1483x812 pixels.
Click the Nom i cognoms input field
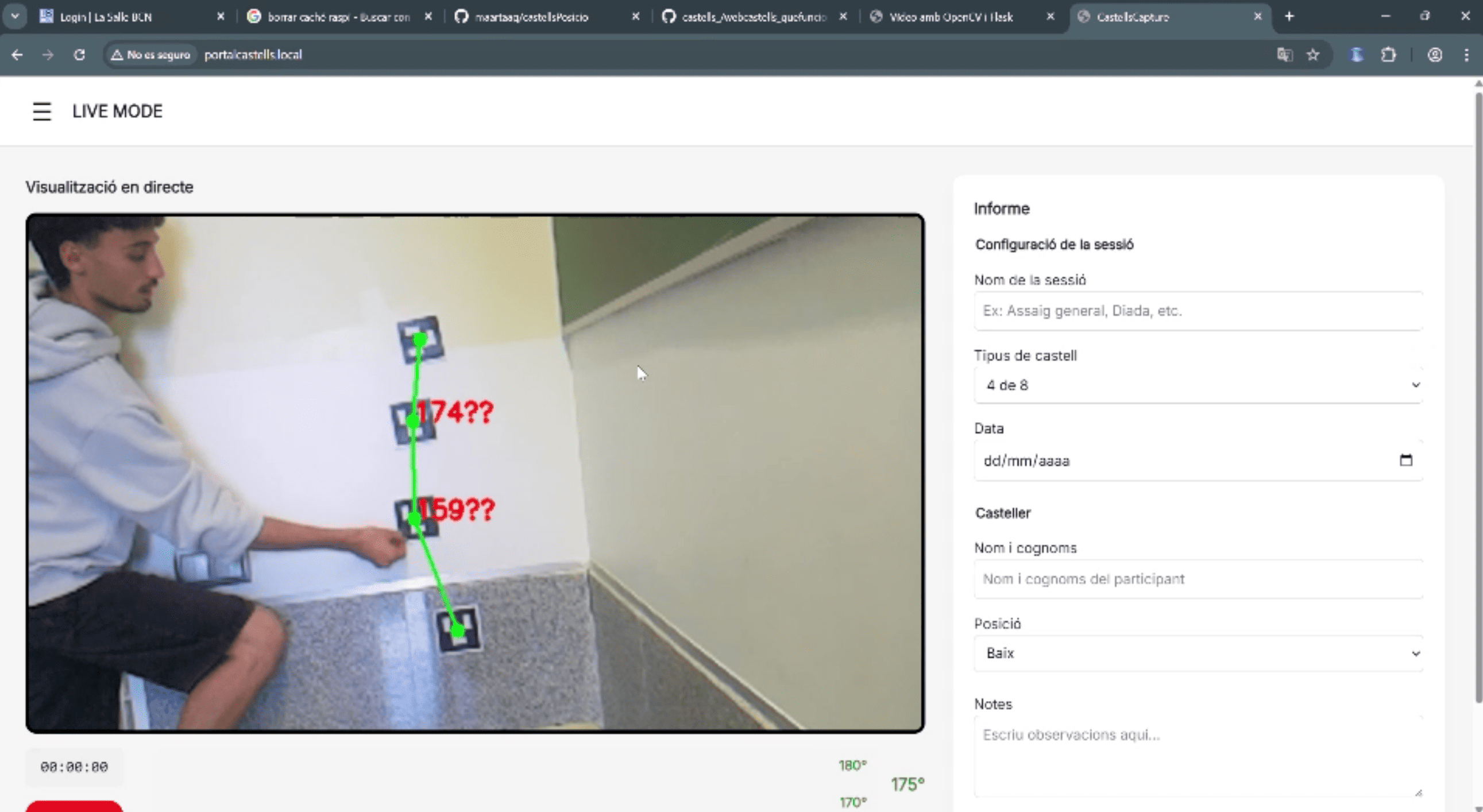[x=1198, y=579]
